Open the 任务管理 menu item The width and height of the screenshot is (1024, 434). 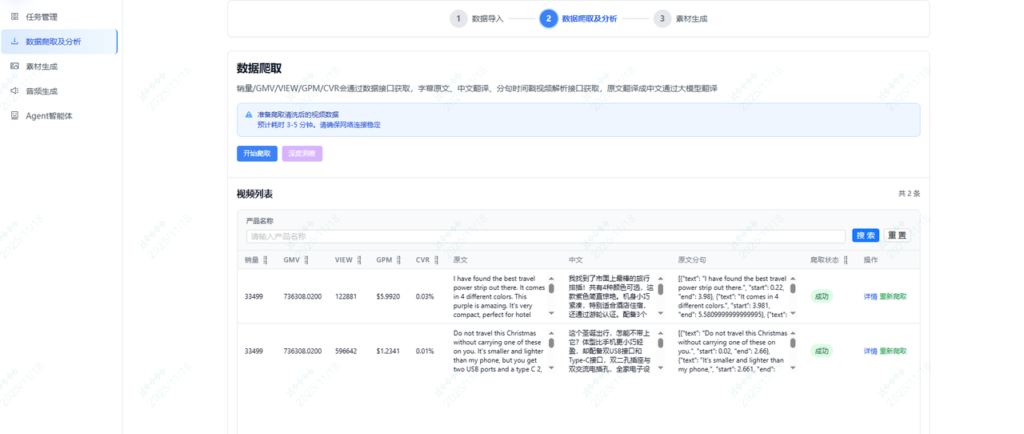pyautogui.click(x=42, y=16)
